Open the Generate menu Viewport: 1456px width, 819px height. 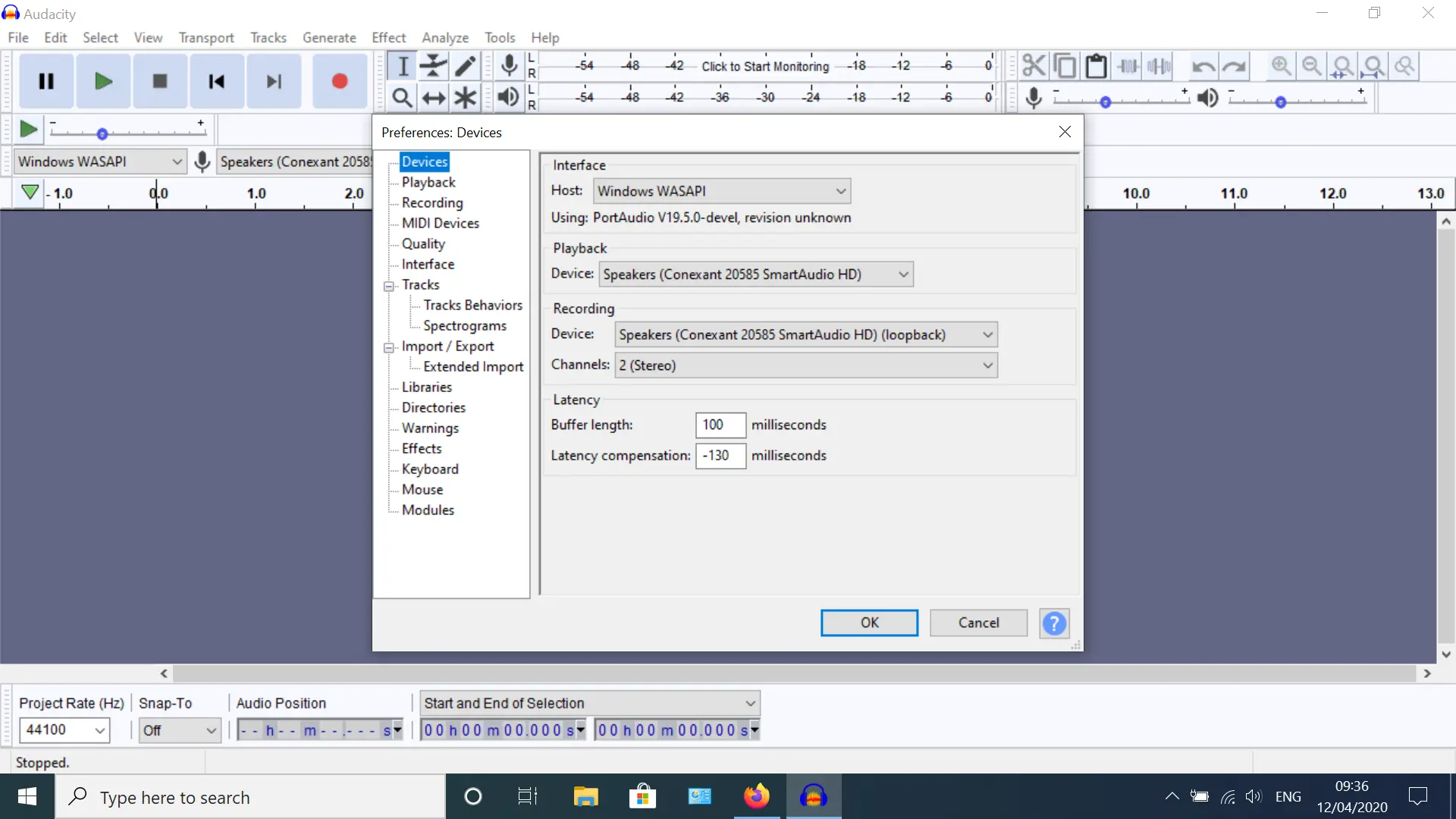tap(329, 38)
